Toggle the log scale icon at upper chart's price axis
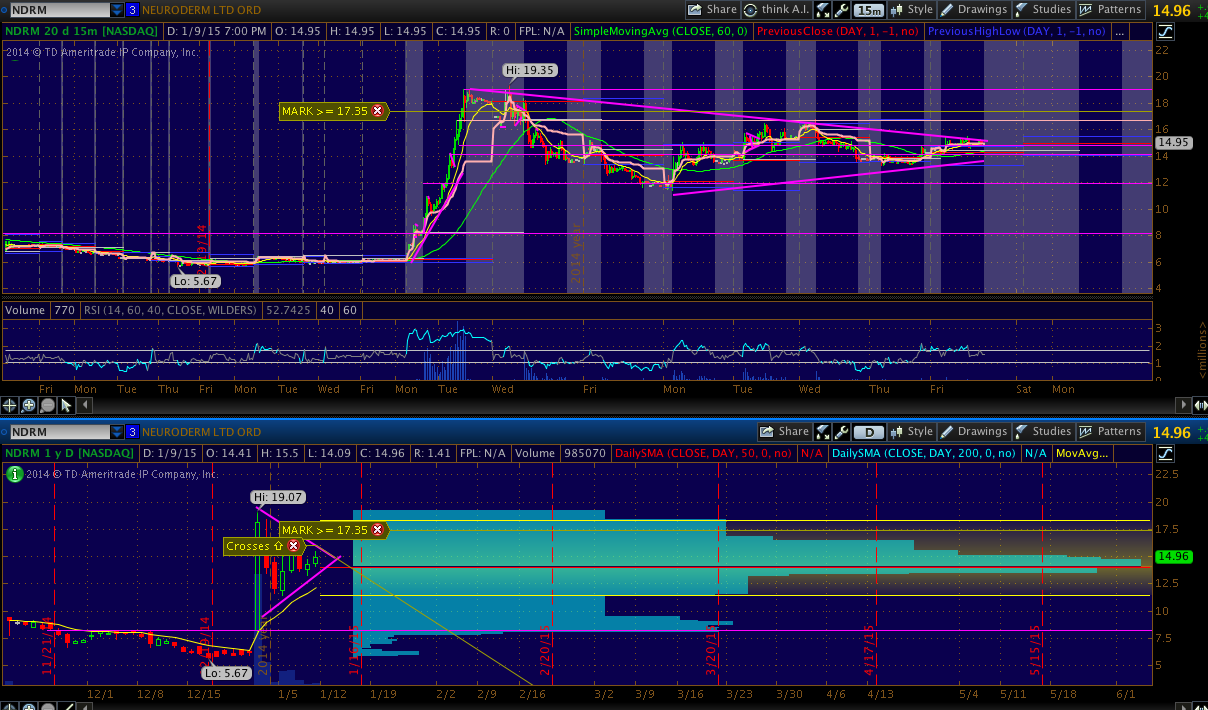This screenshot has height=710, width=1208. point(1165,31)
